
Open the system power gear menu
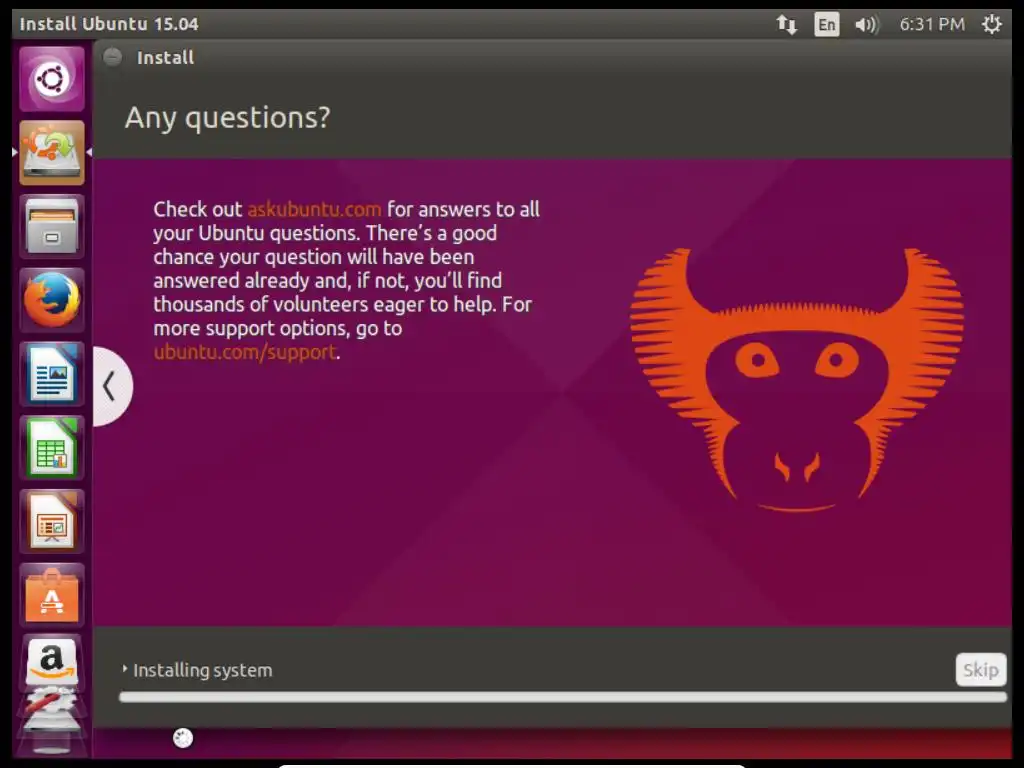[991, 25]
